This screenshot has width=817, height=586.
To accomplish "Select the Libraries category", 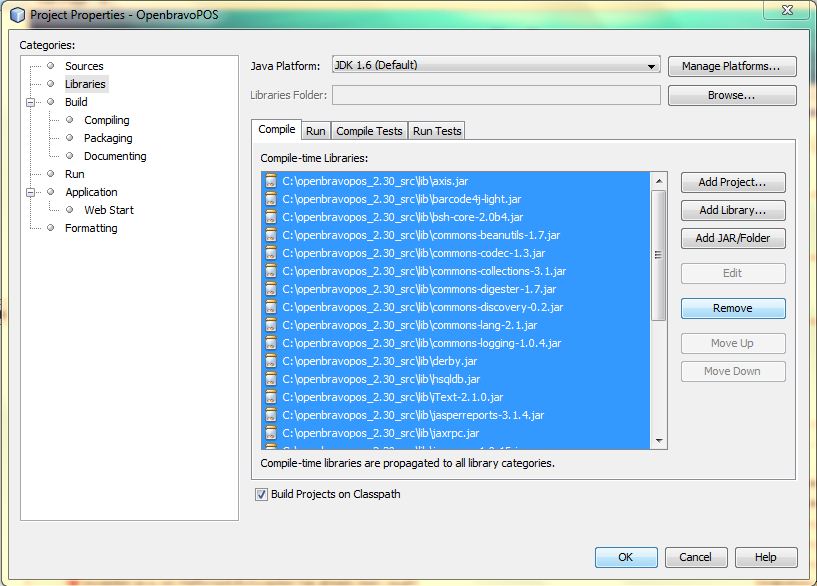I will [85, 84].
